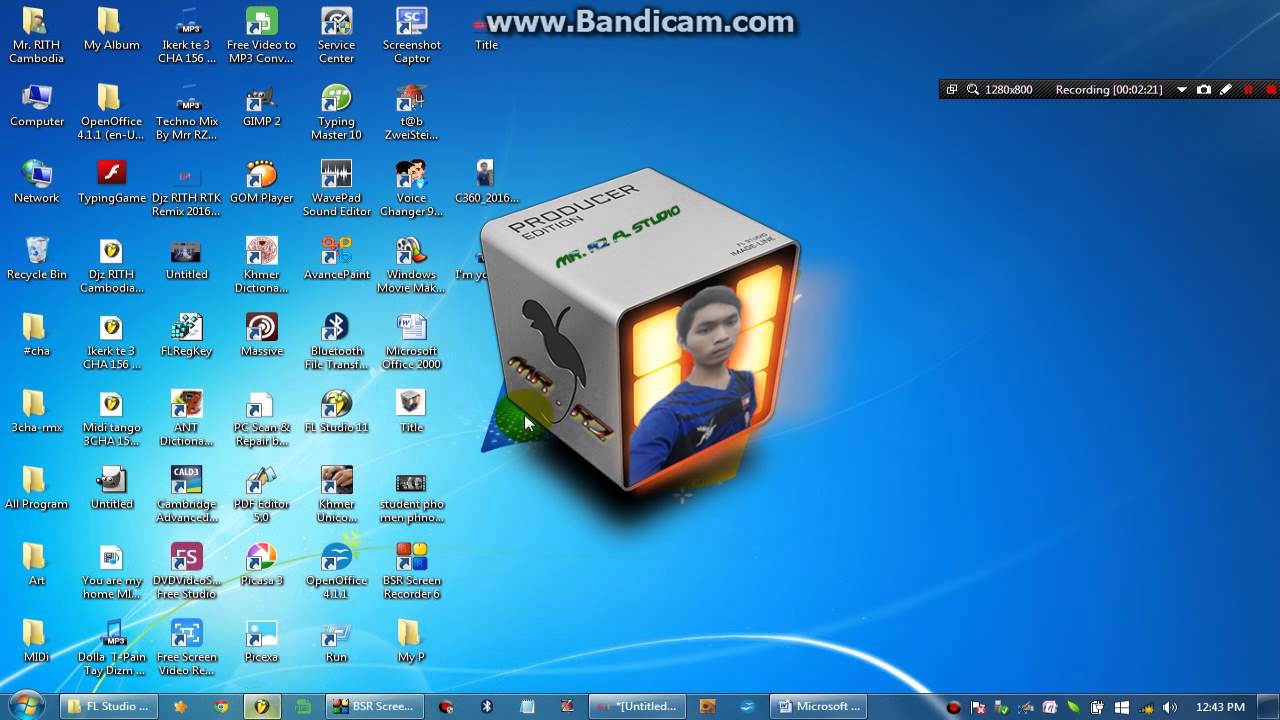Select the Cambridge Advanced dictionary icon

click(186, 495)
